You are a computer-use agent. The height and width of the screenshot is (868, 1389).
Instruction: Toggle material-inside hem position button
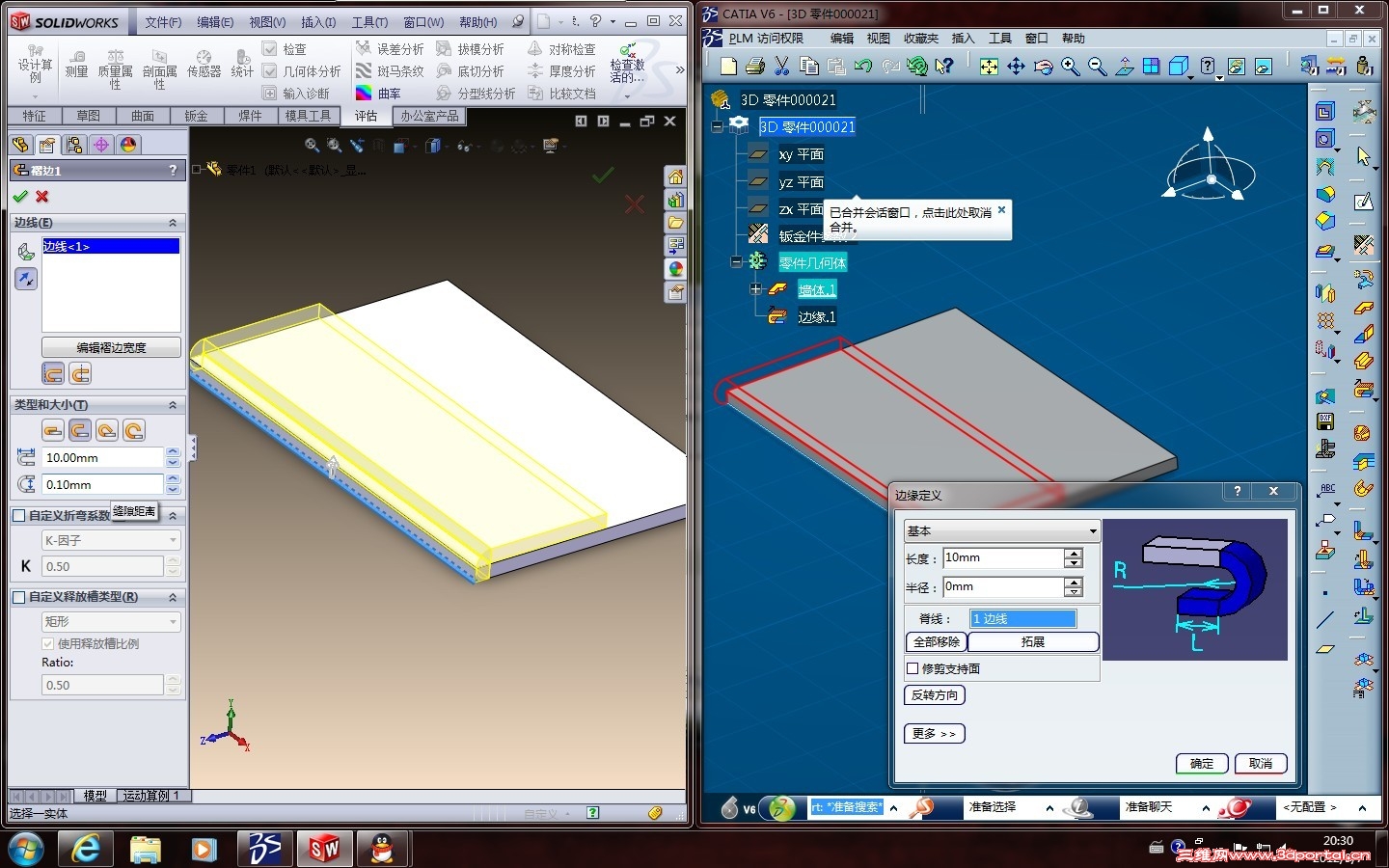[53, 374]
